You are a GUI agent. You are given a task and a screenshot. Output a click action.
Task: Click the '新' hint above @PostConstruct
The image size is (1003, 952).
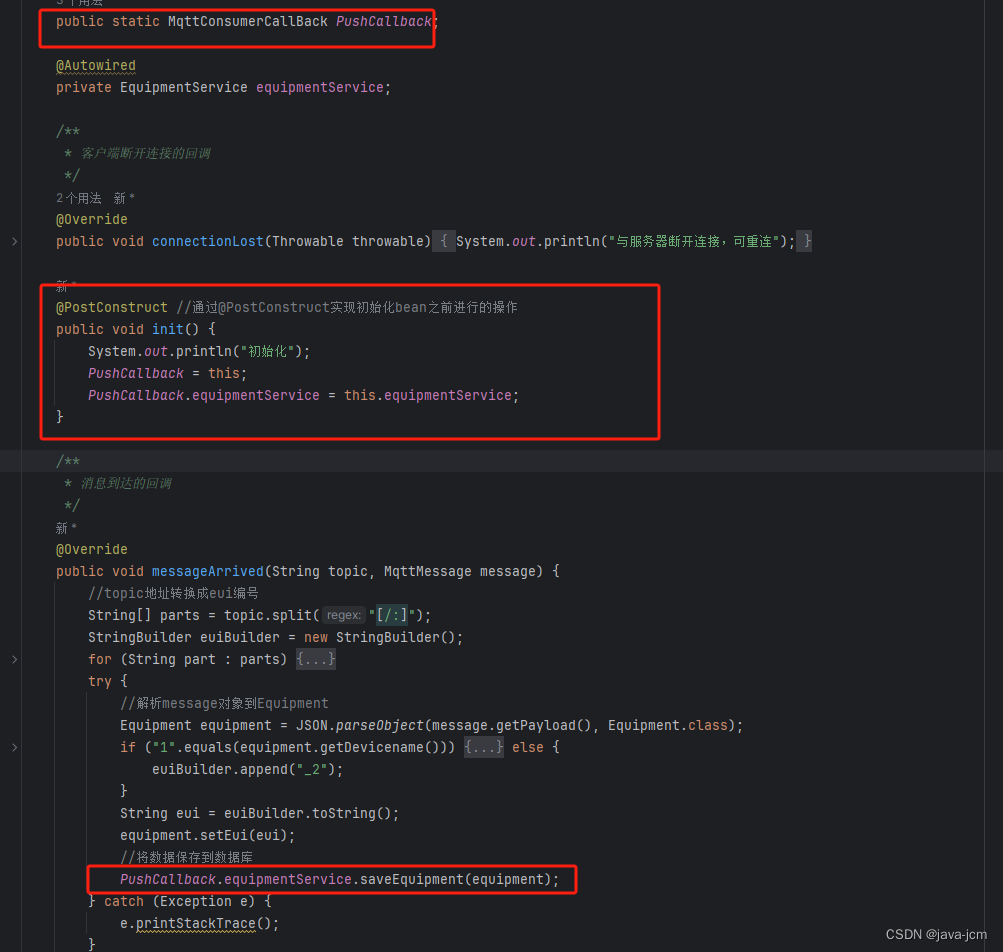coord(63,285)
